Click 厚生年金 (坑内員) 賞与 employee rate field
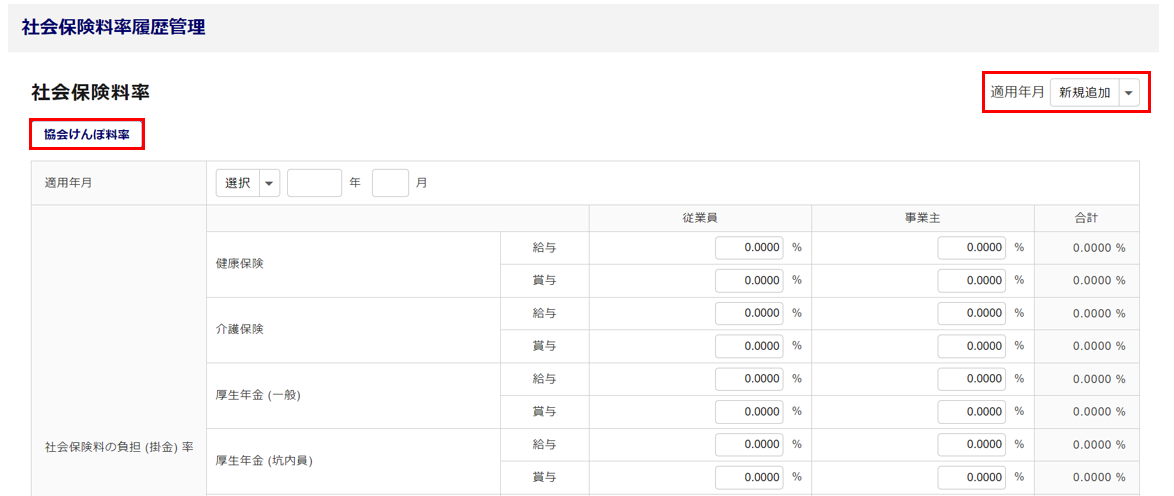1174x496 pixels. [749, 477]
